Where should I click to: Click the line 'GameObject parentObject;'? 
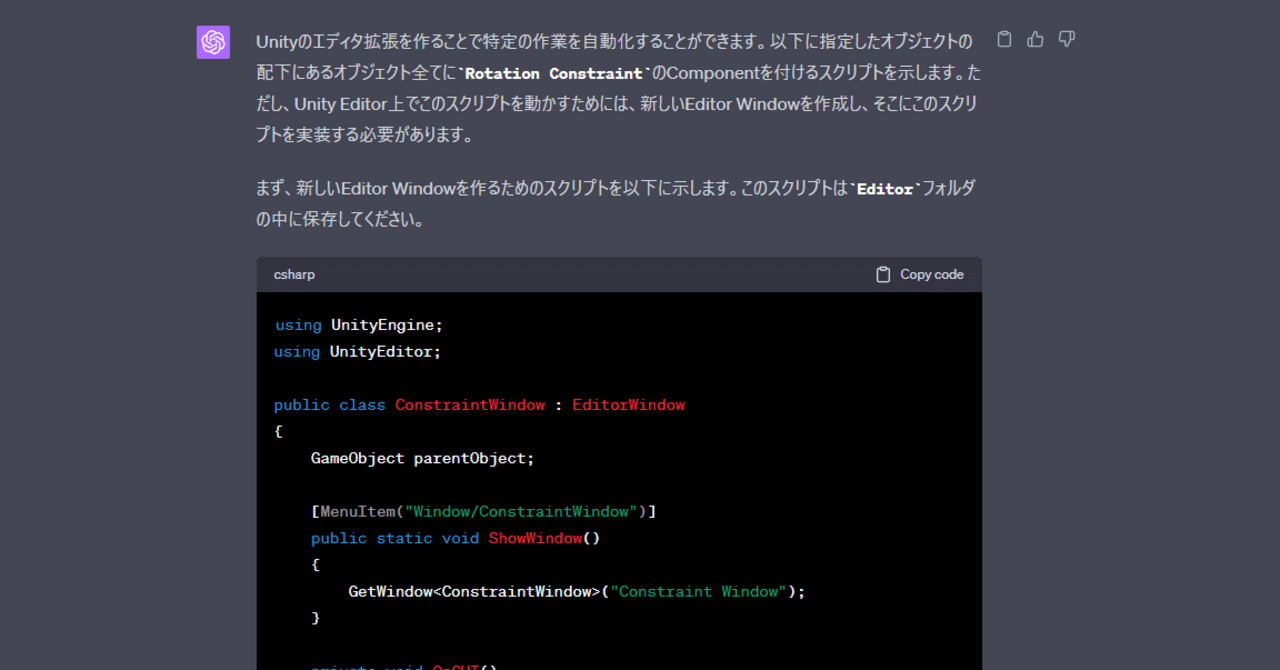click(423, 458)
